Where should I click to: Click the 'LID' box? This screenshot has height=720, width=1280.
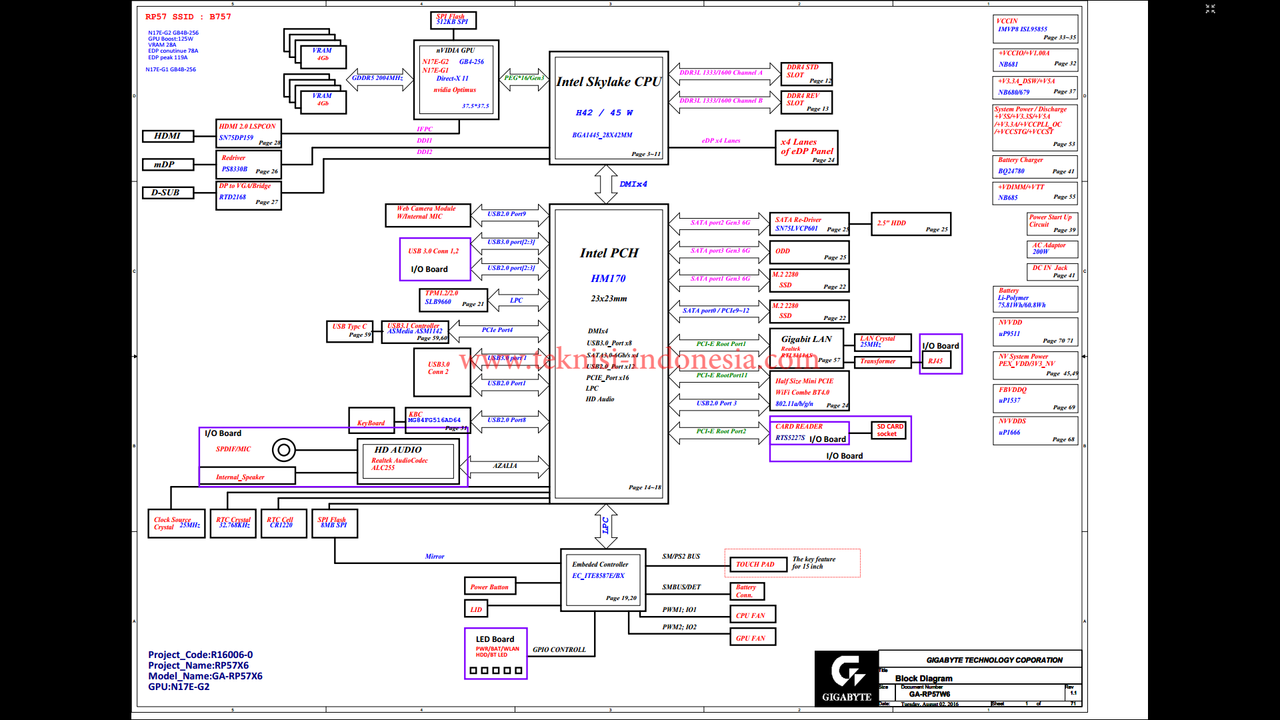pos(476,609)
